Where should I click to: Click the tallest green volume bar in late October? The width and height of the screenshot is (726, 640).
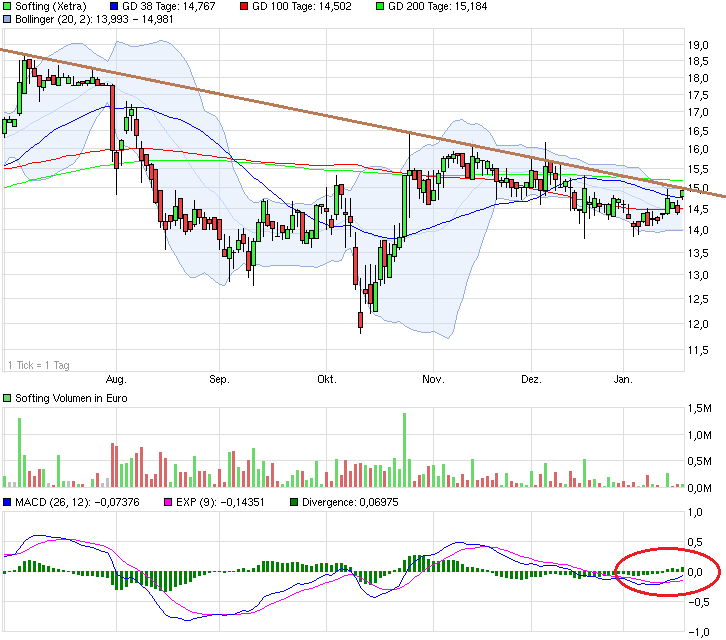pyautogui.click(x=405, y=450)
